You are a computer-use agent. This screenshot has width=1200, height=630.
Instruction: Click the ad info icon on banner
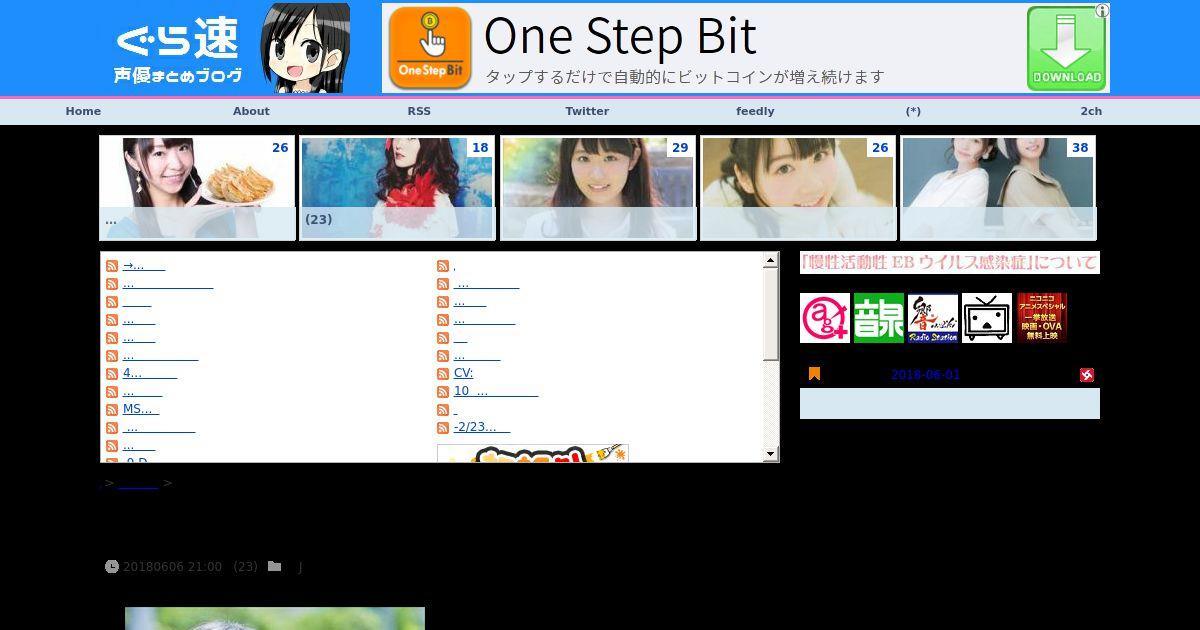1102,11
